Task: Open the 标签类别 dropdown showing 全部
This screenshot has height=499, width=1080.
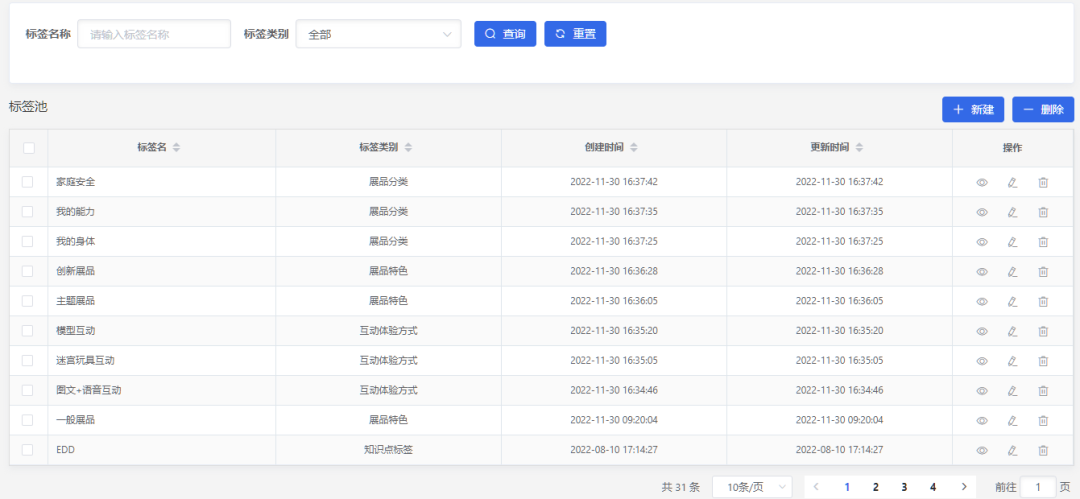Action: point(378,34)
